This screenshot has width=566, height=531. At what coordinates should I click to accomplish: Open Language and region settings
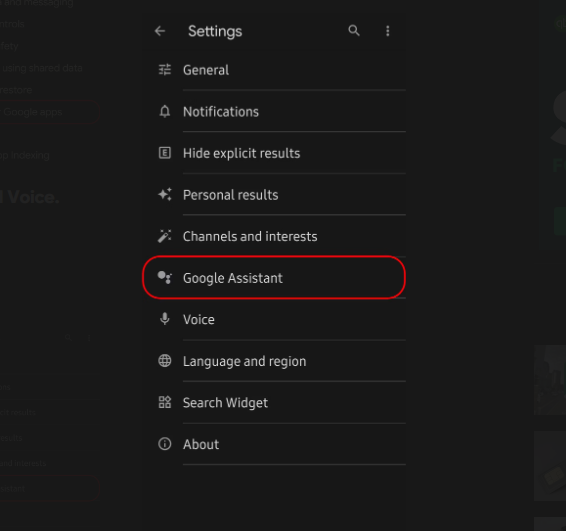point(274,361)
